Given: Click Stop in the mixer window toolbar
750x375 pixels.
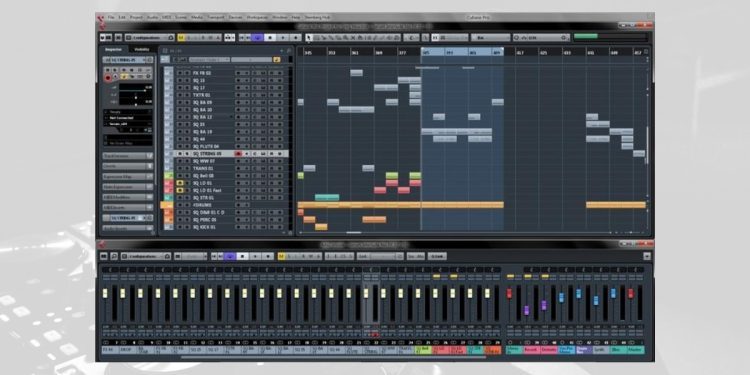Looking at the screenshot, I should click(x=243, y=256).
